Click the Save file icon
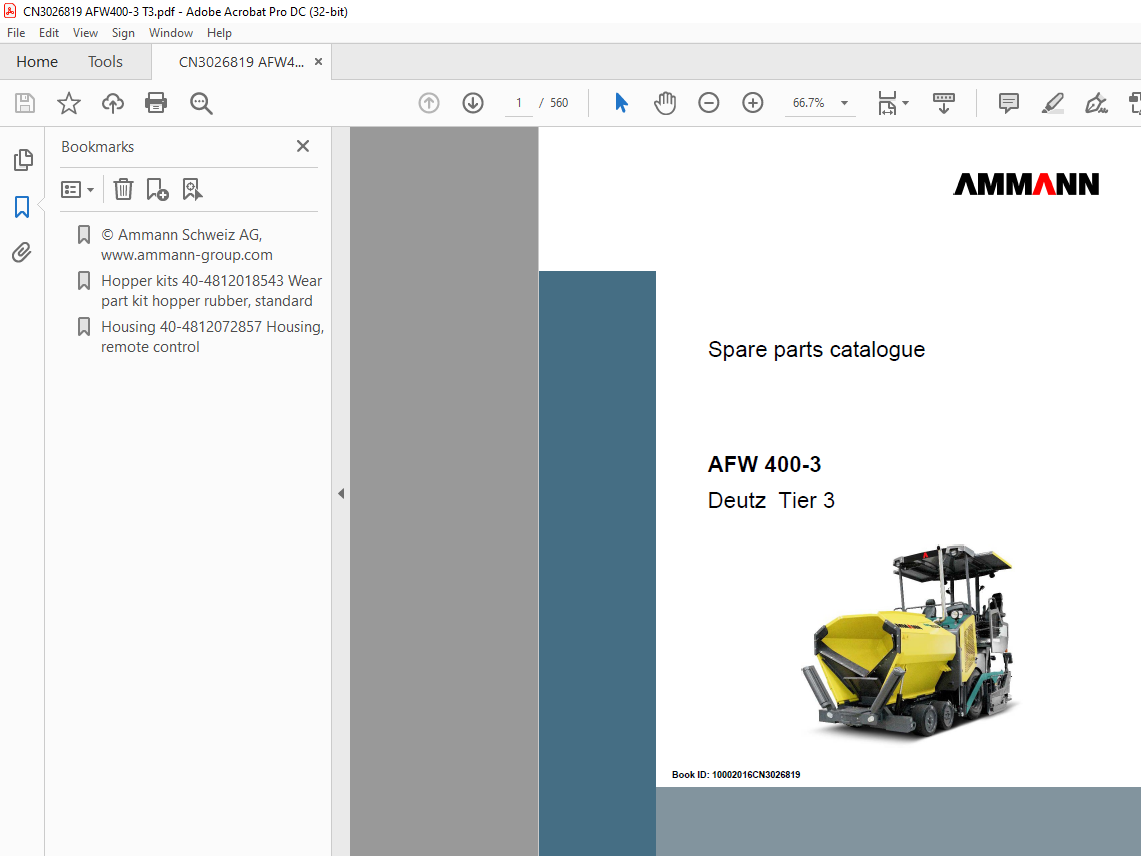This screenshot has width=1141, height=856. pyautogui.click(x=25, y=103)
